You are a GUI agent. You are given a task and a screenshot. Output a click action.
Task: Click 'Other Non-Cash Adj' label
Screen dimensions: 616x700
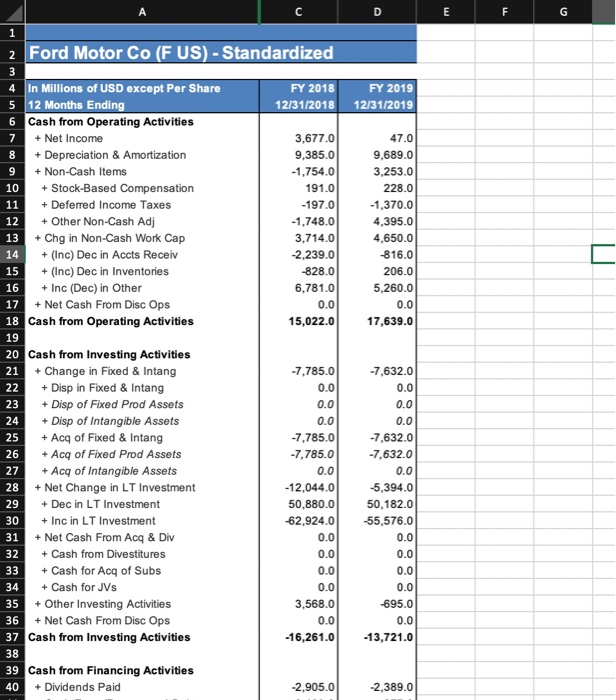coord(98,221)
